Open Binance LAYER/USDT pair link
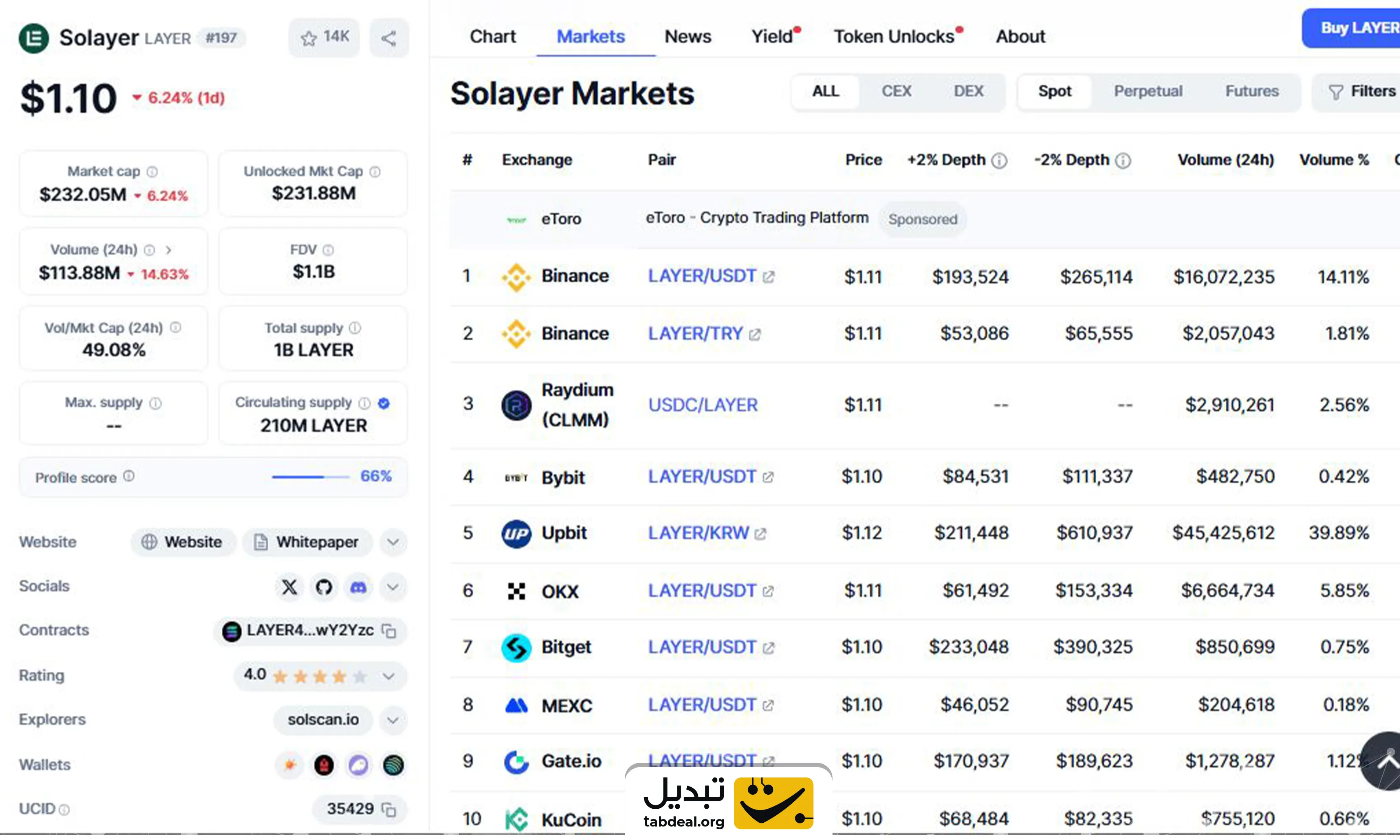The image size is (1400, 840). click(702, 276)
